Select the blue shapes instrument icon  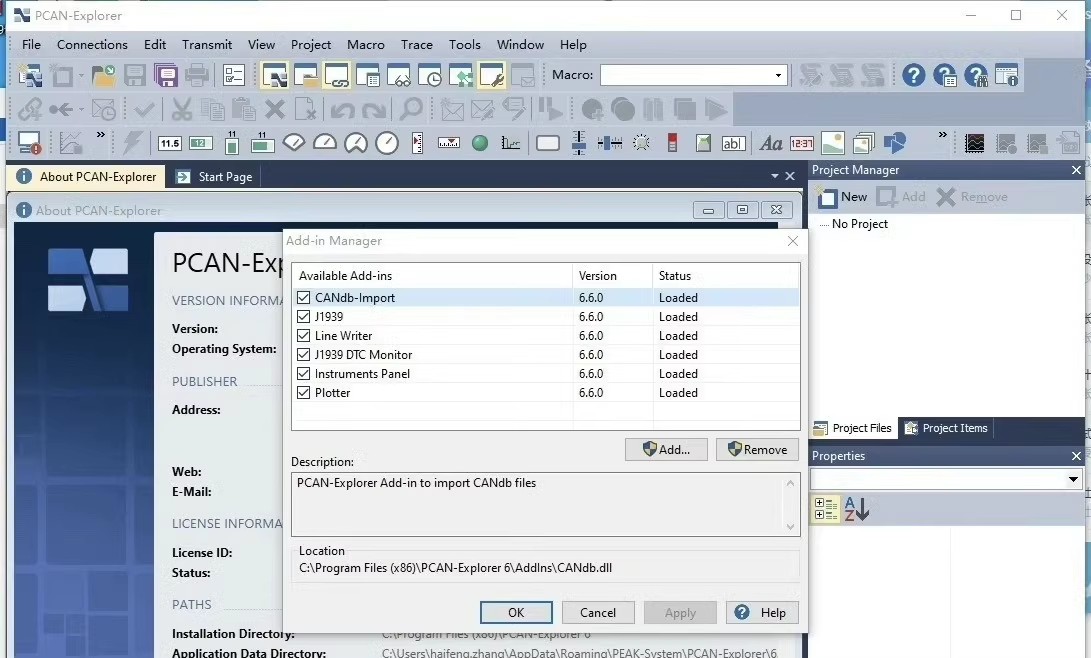click(x=895, y=143)
